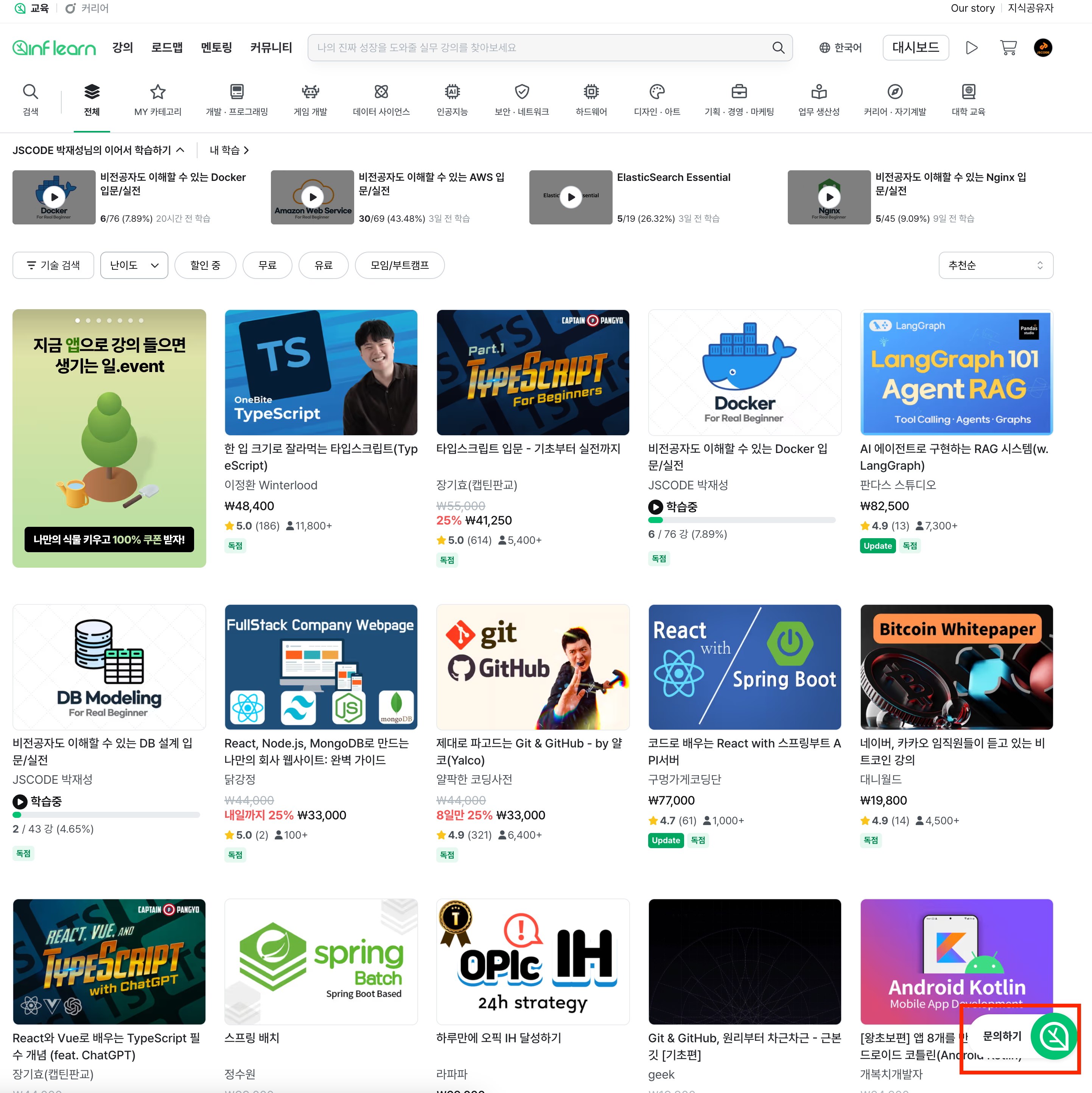1092x1093 pixels.
Task: Open the Inflearn logo home link
Action: pyautogui.click(x=54, y=48)
